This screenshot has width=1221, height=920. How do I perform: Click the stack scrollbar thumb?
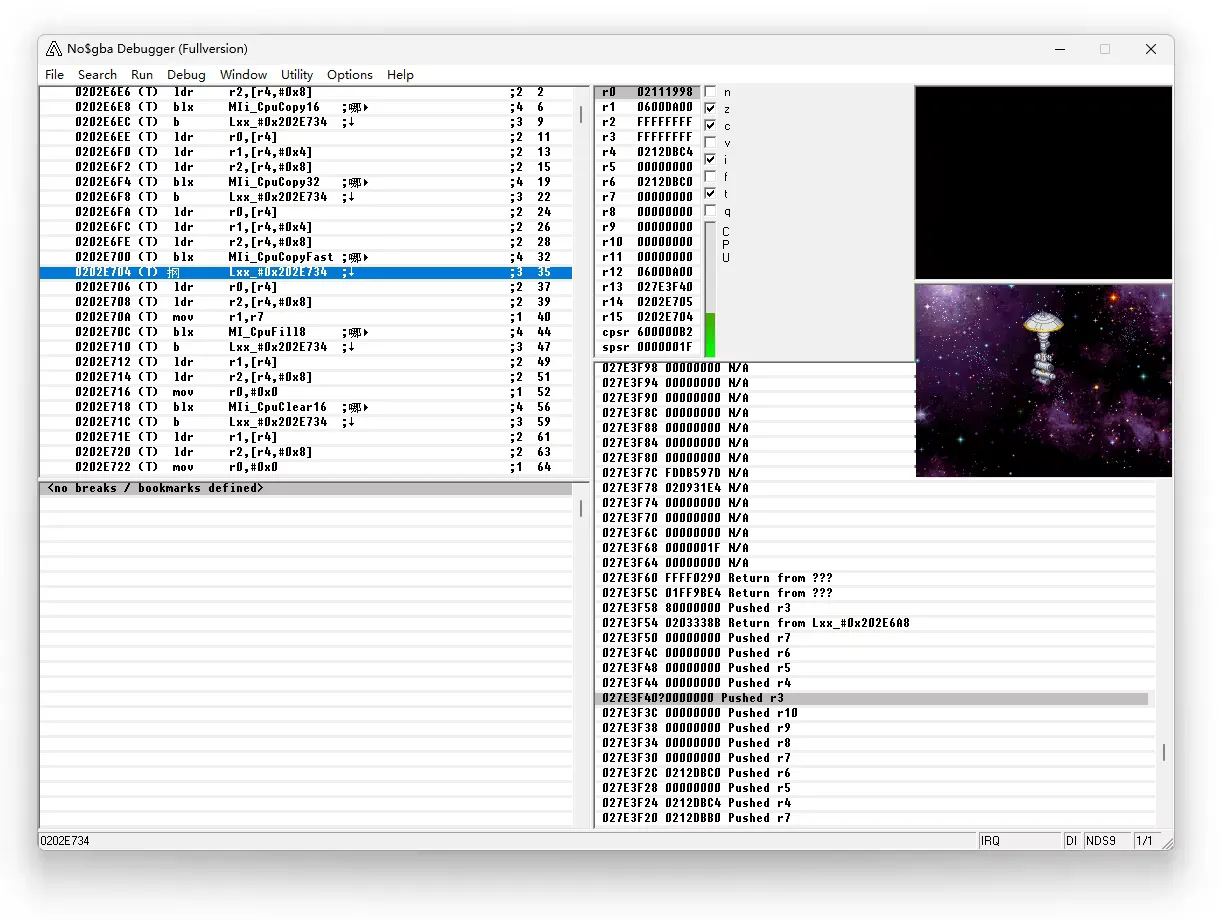[1163, 752]
